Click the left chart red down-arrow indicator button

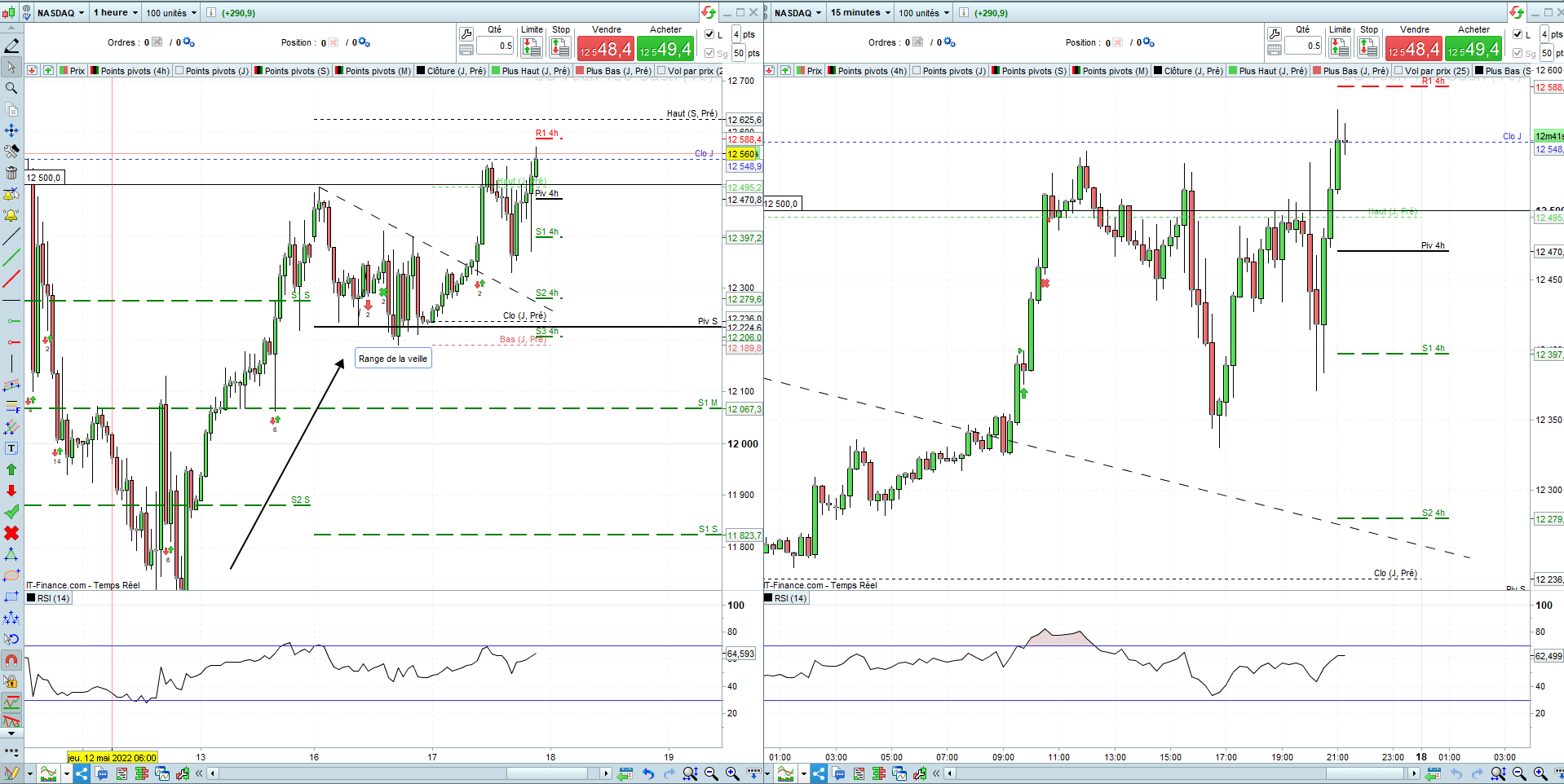32,71
